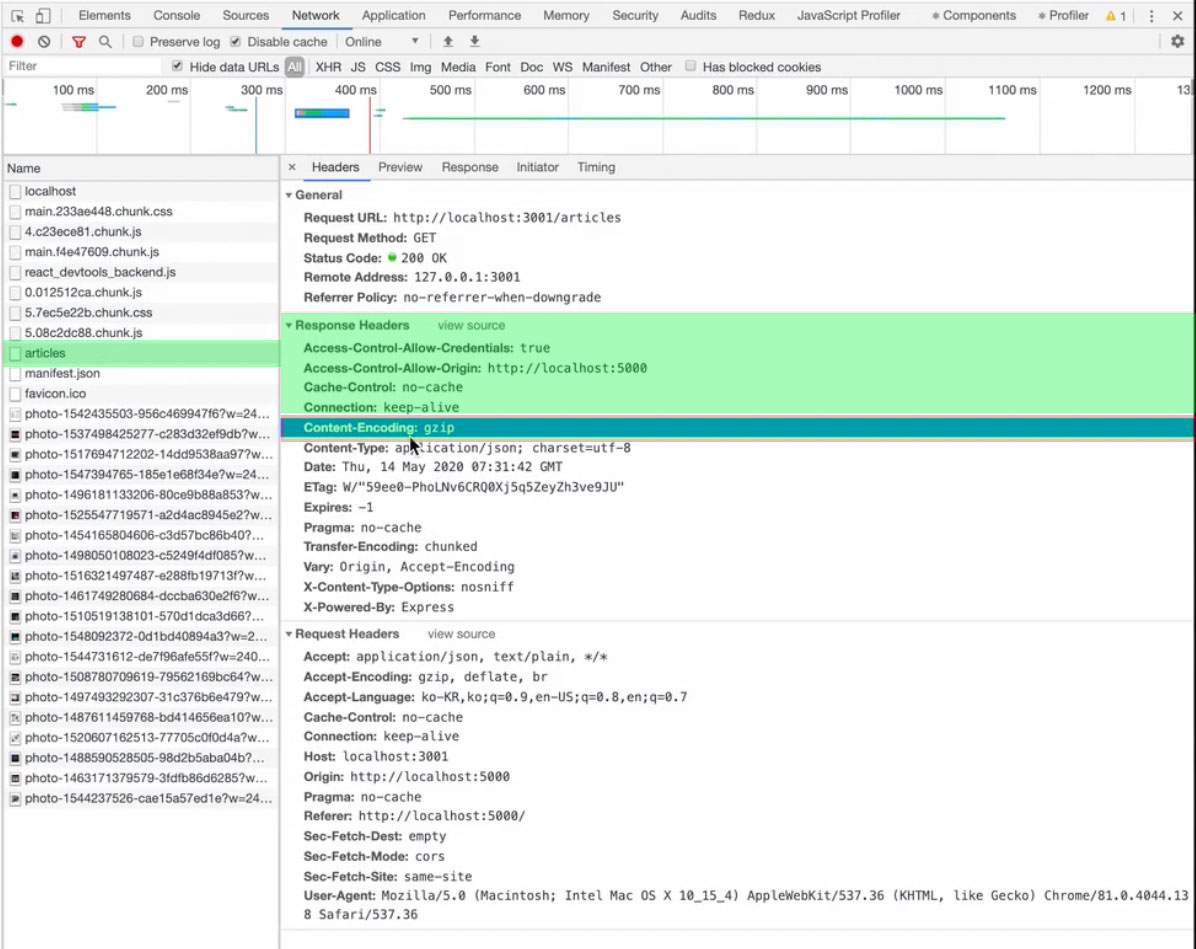This screenshot has width=1196, height=949.
Task: Collapse the Response Headers section
Action: [289, 326]
